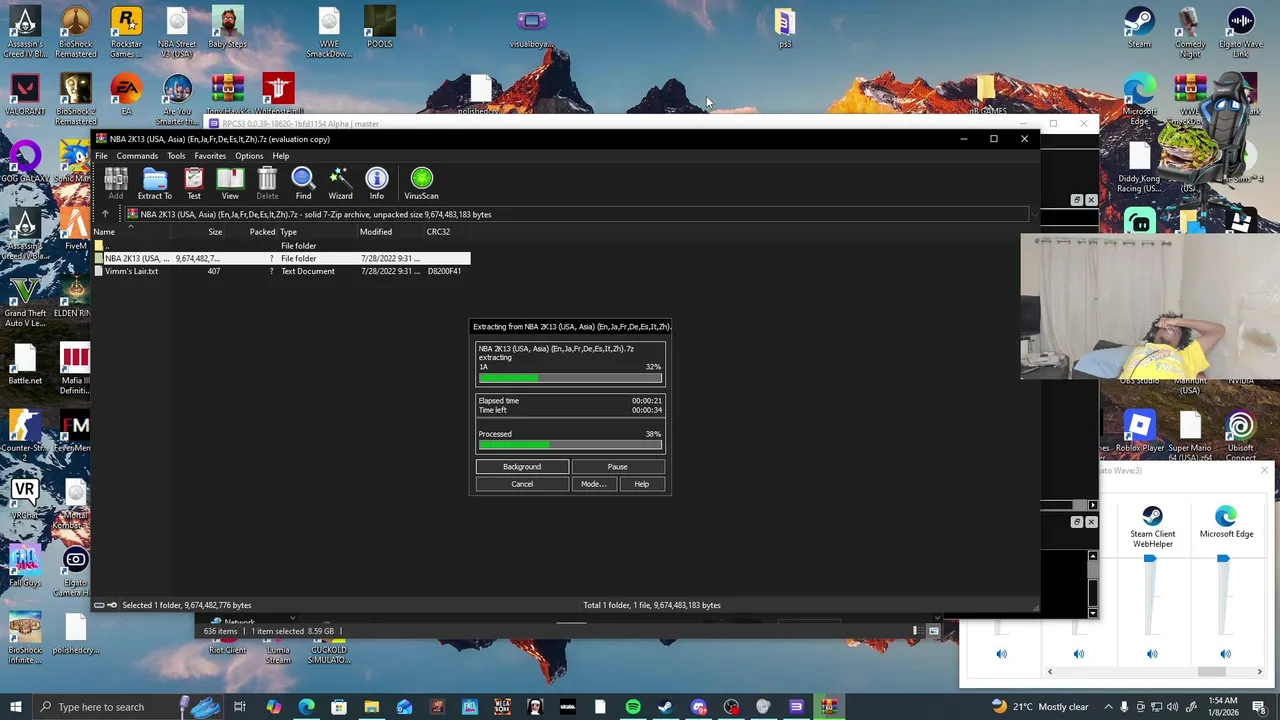This screenshot has width=1280, height=720.
Task: Click the weather widget in taskbar
Action: click(x=1039, y=707)
